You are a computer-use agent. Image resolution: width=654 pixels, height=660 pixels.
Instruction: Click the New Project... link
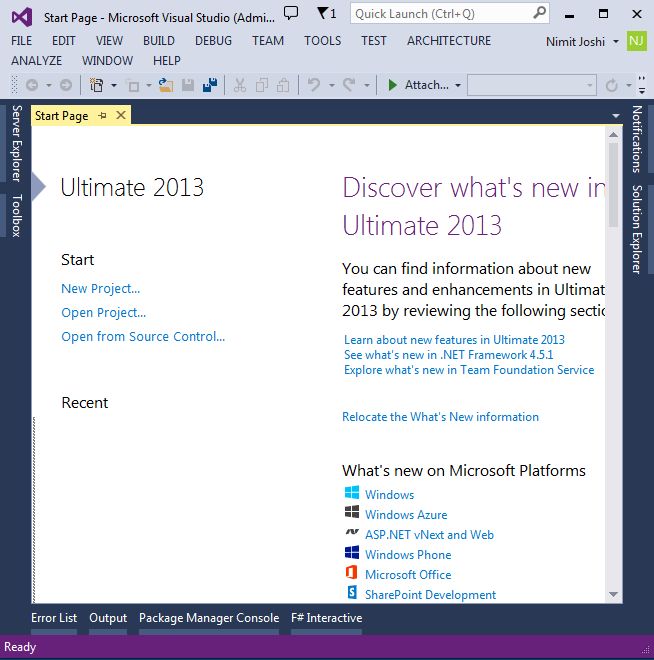point(101,289)
